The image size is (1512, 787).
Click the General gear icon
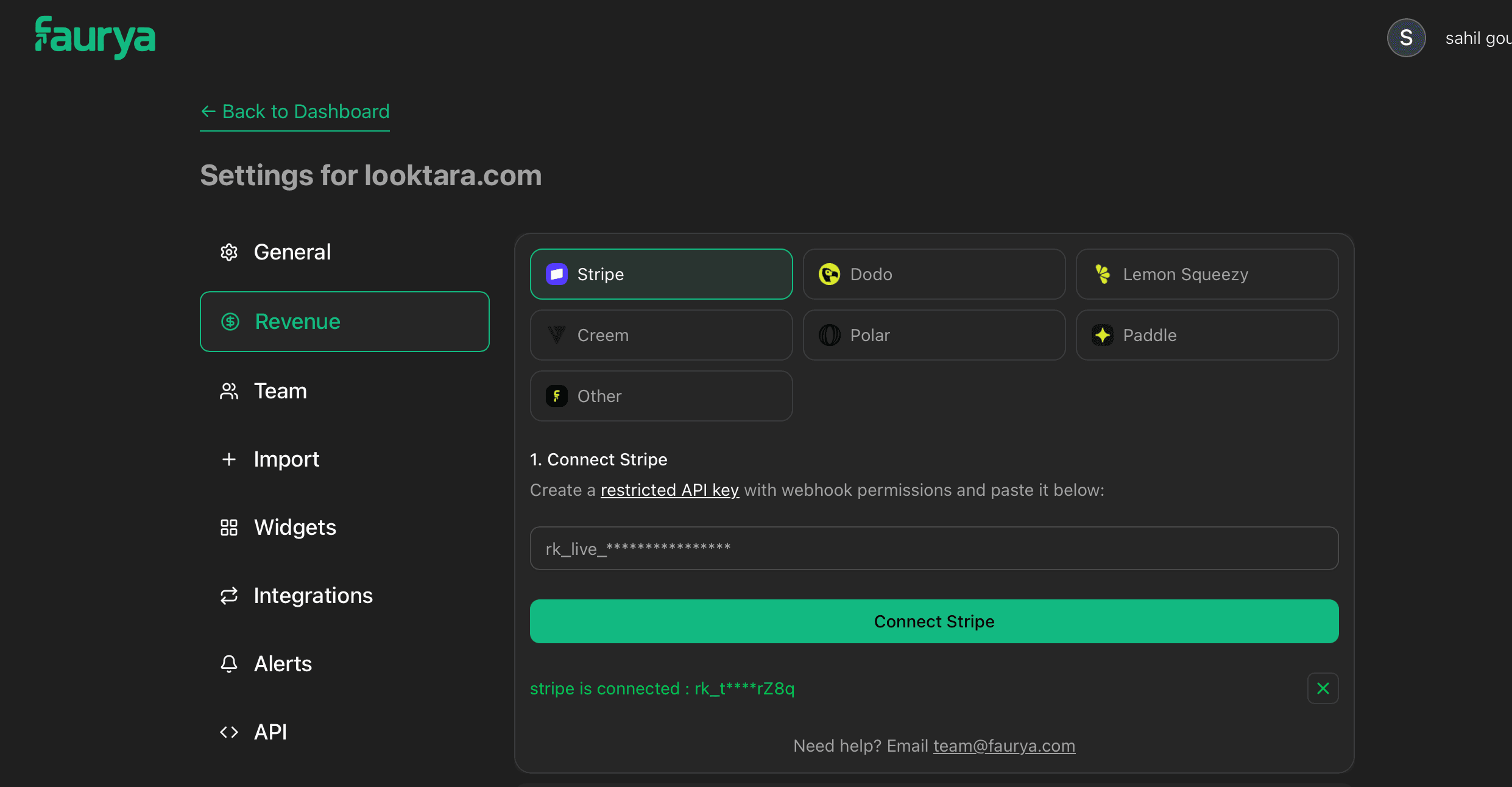[229, 252]
